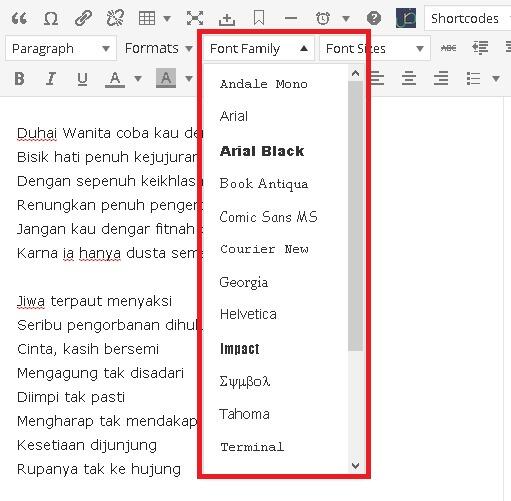The height and width of the screenshot is (501, 511).
Task: Click the remove link icon
Action: coord(115,18)
